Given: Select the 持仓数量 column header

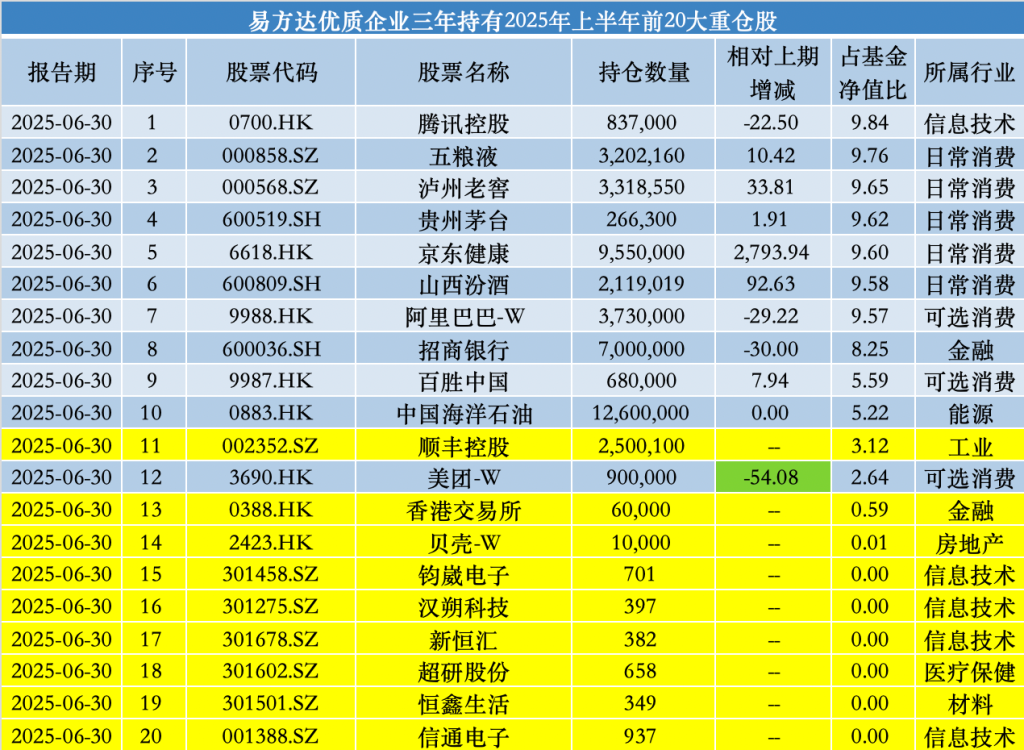Looking at the screenshot, I should pos(643,73).
